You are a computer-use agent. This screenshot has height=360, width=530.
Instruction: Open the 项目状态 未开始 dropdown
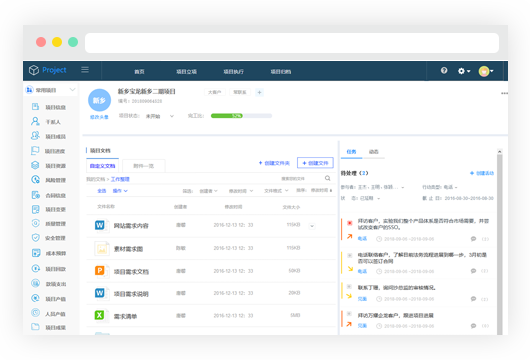(160, 116)
